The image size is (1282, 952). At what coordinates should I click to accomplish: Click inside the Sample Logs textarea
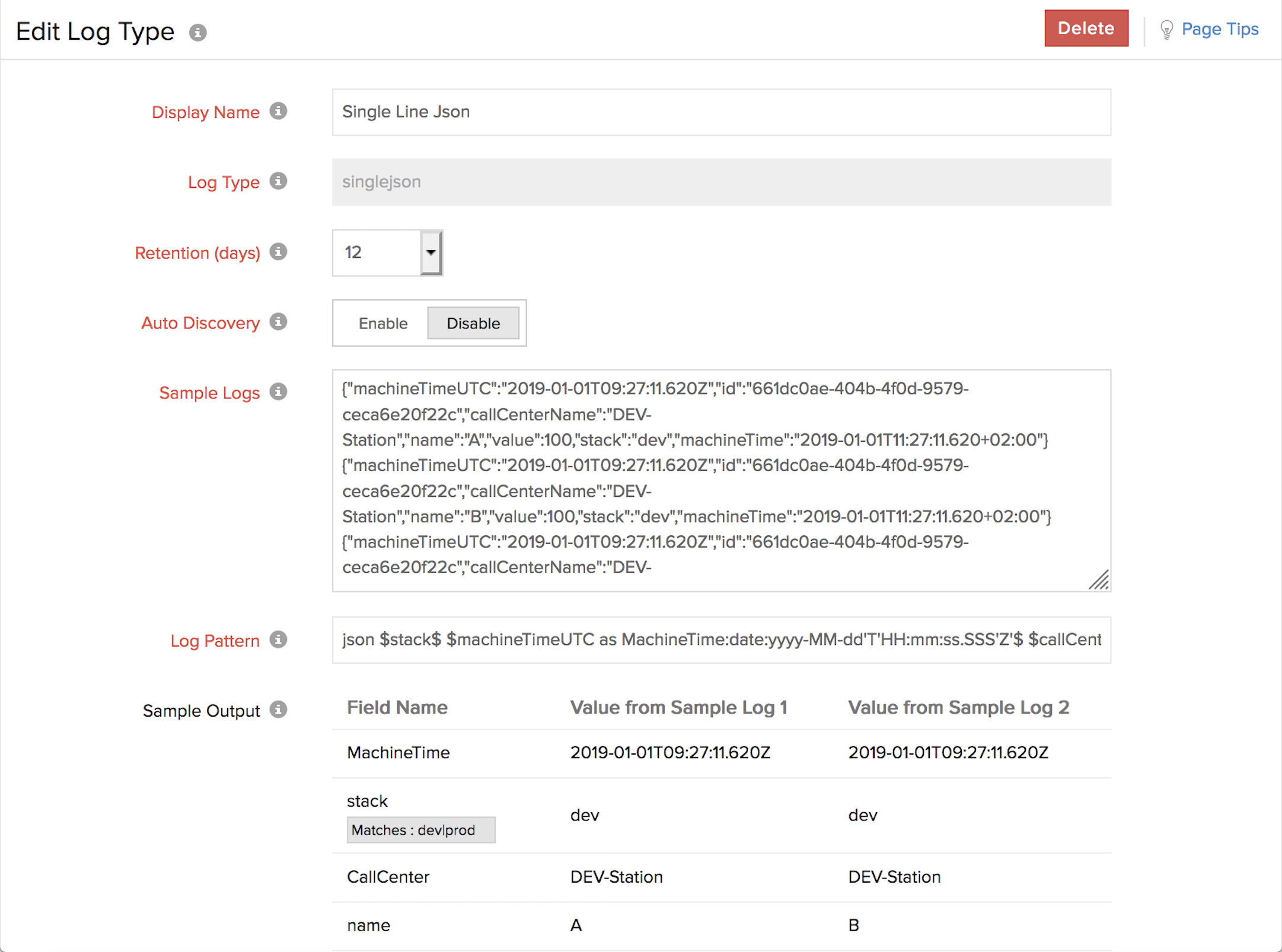click(721, 480)
